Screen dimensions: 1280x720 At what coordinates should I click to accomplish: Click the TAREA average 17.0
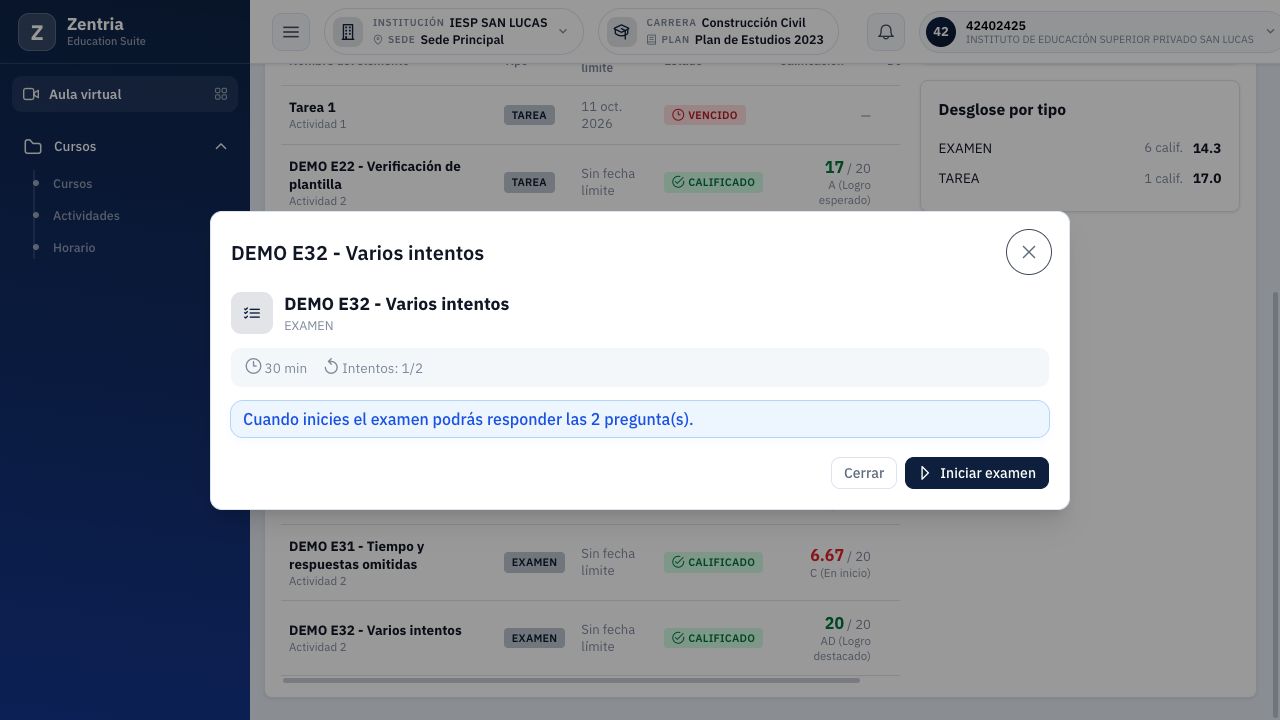[1207, 178]
